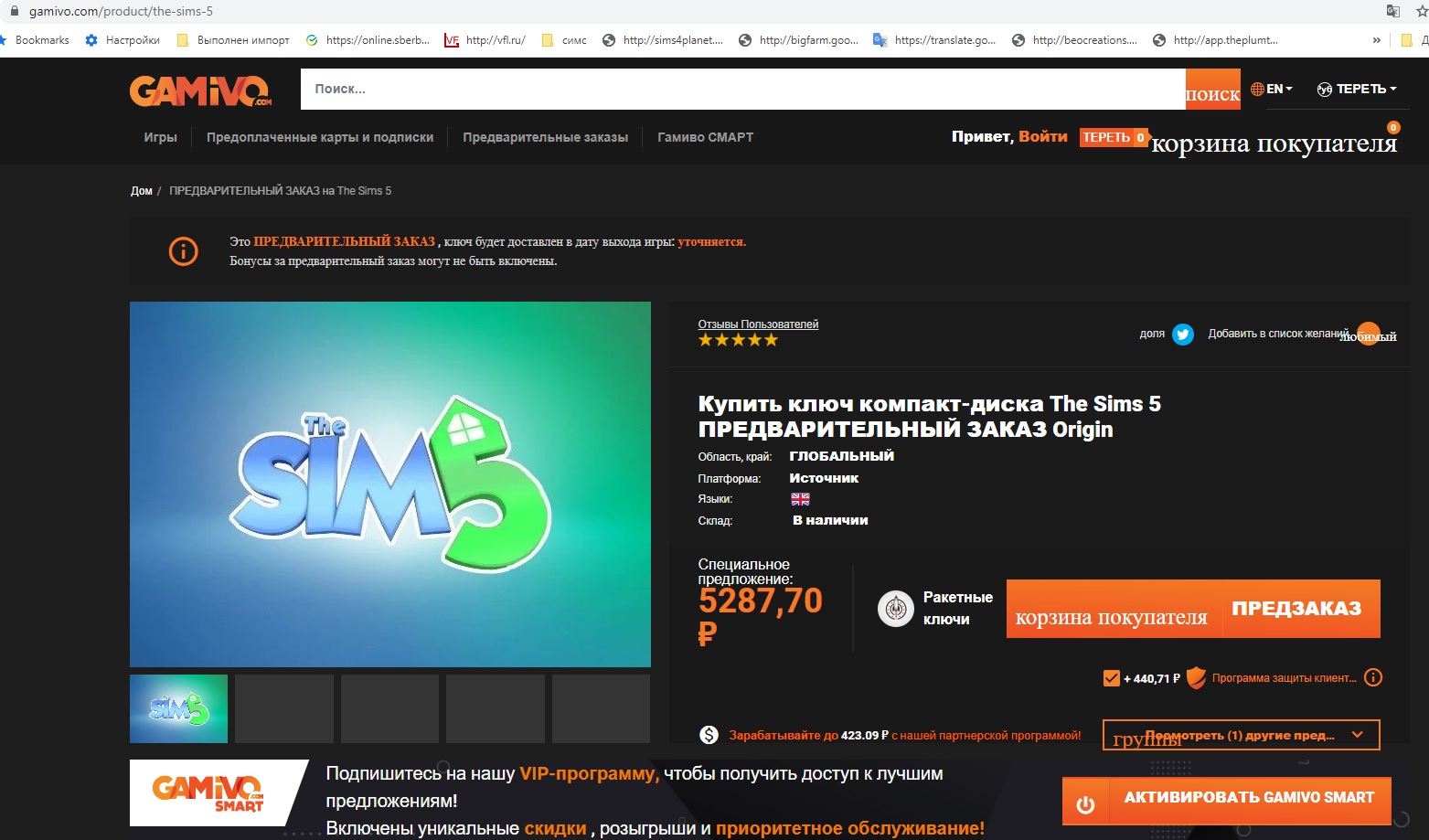Open the shopping cart in header
1429x840 pixels.
(1274, 144)
